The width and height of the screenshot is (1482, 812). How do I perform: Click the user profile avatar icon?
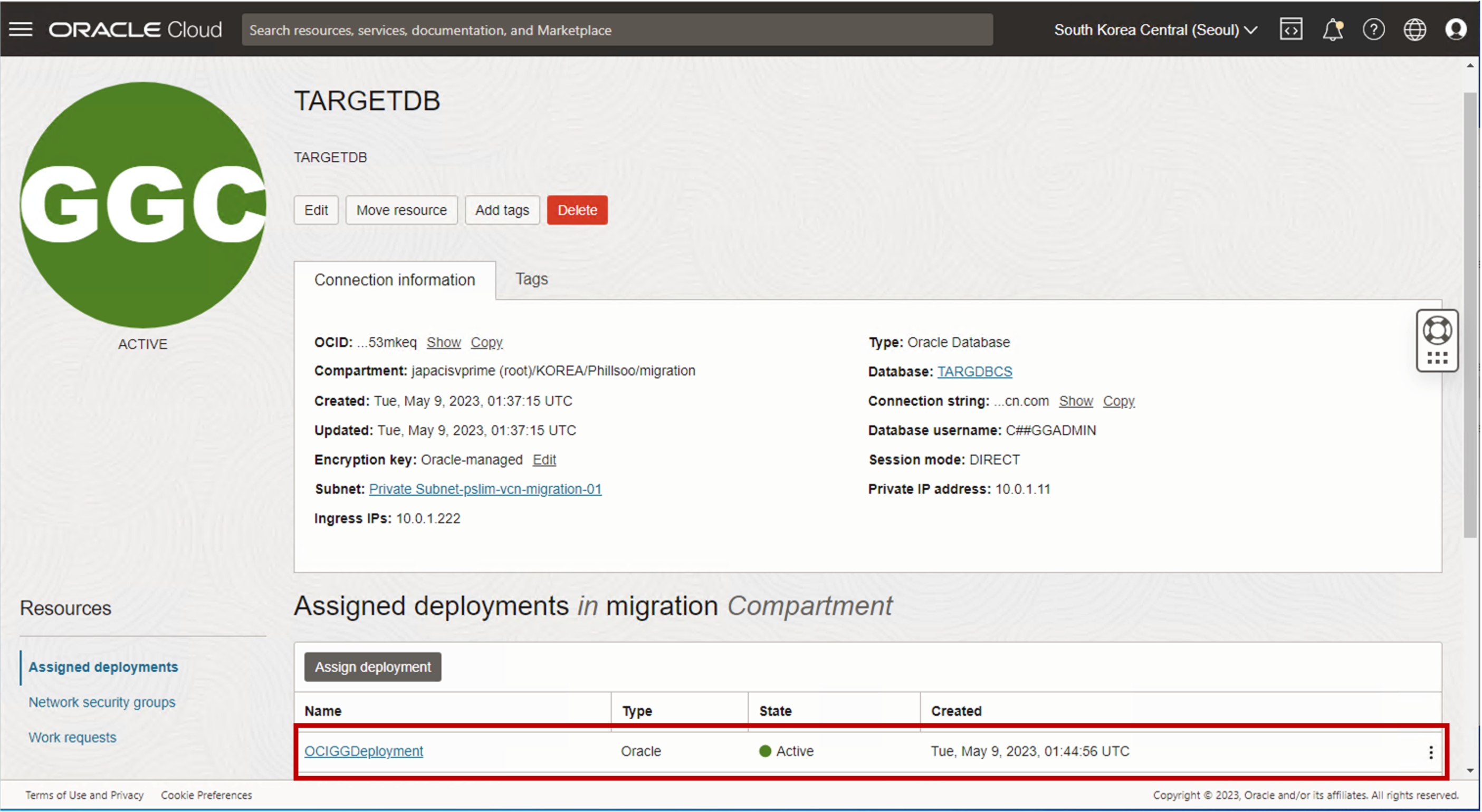pyautogui.click(x=1454, y=29)
